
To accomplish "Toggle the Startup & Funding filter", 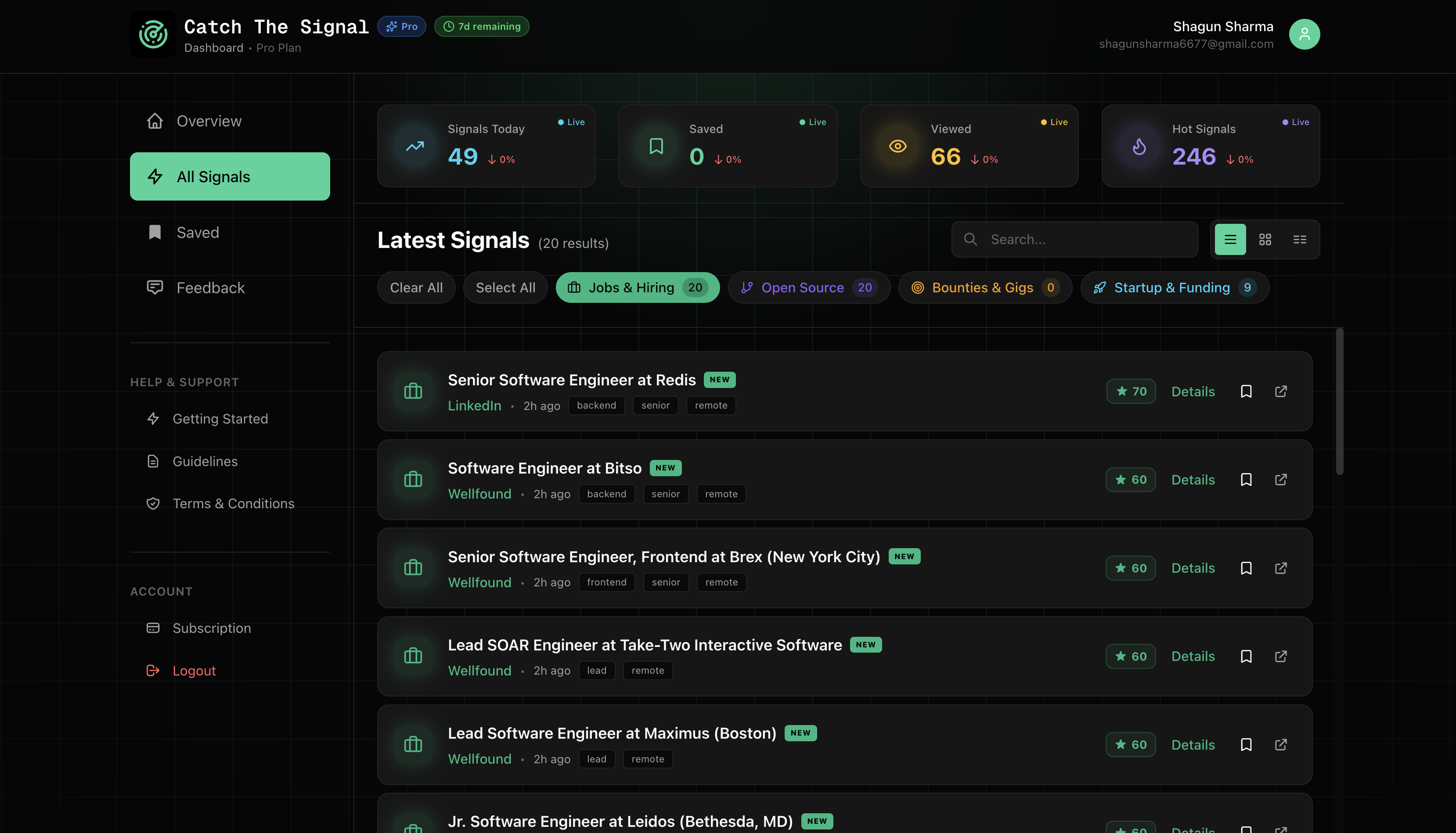I will coord(1174,287).
